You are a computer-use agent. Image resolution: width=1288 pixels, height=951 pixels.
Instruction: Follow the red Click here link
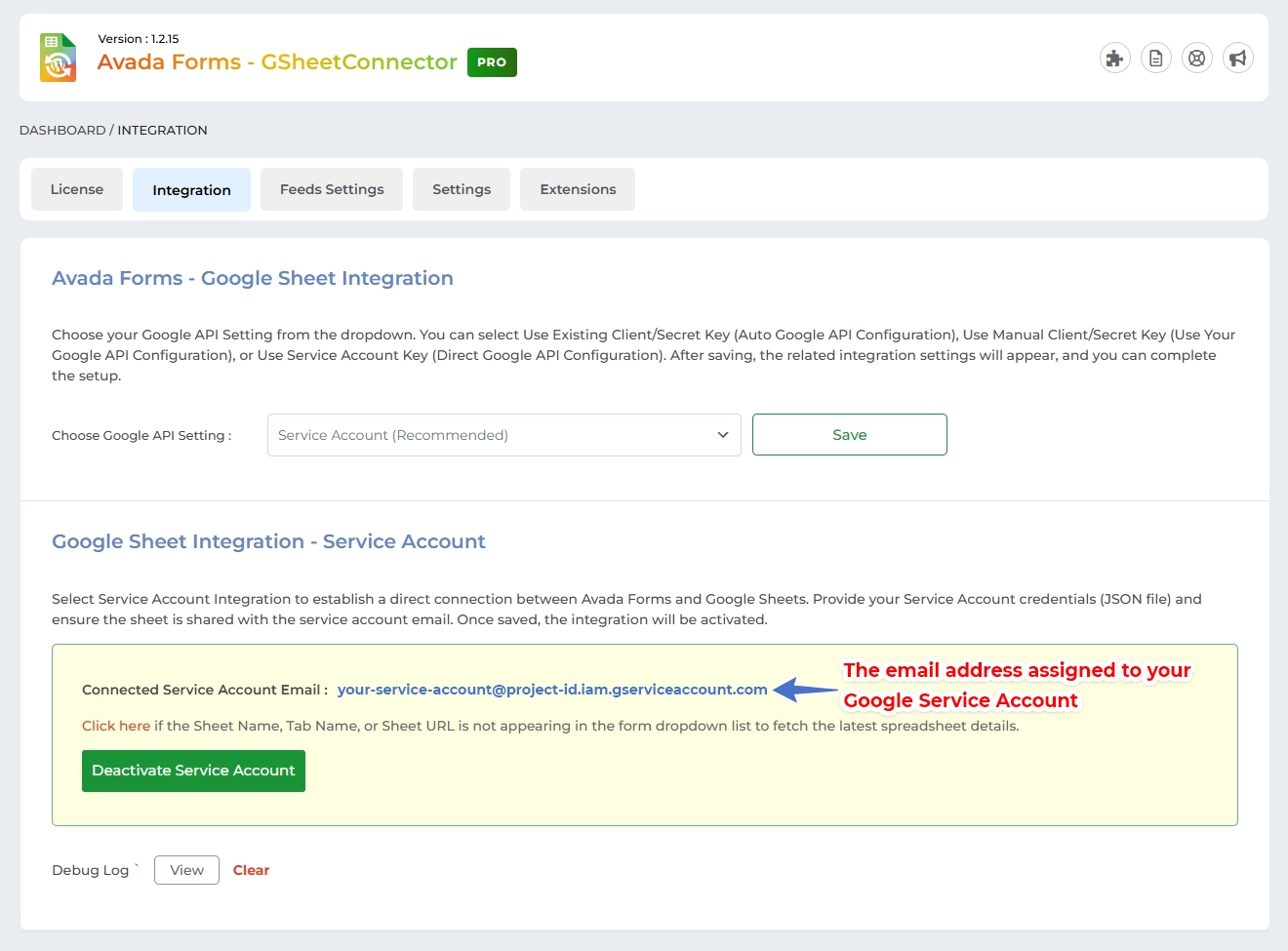[x=115, y=726]
